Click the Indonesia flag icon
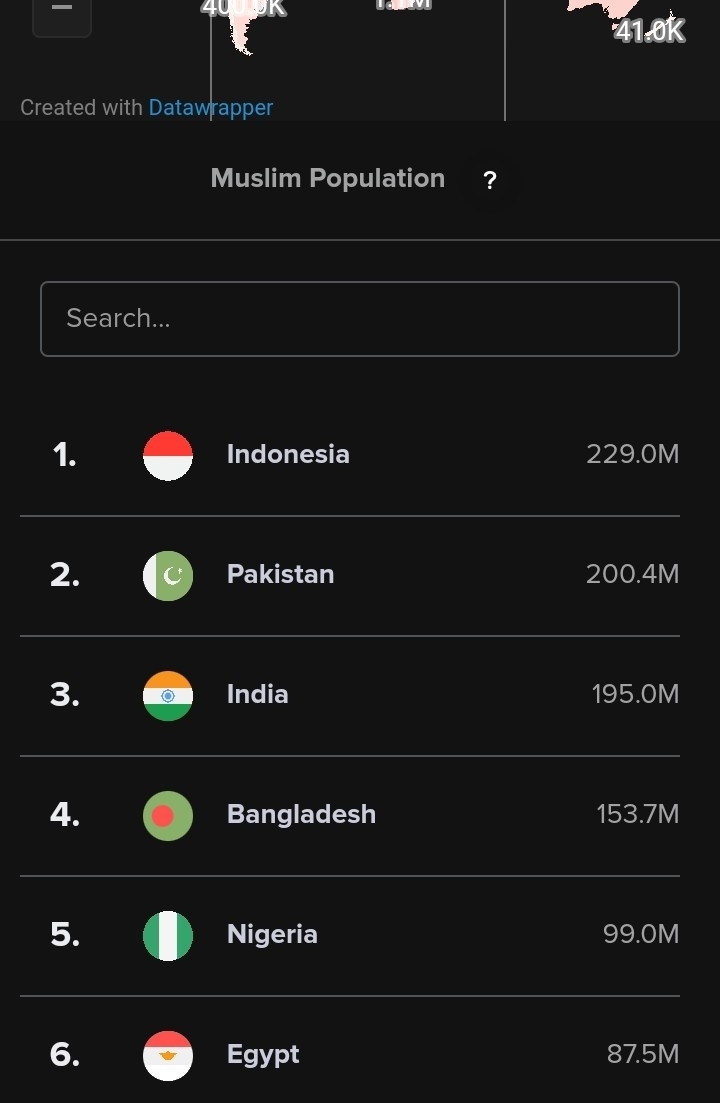720x1103 pixels. (x=168, y=456)
